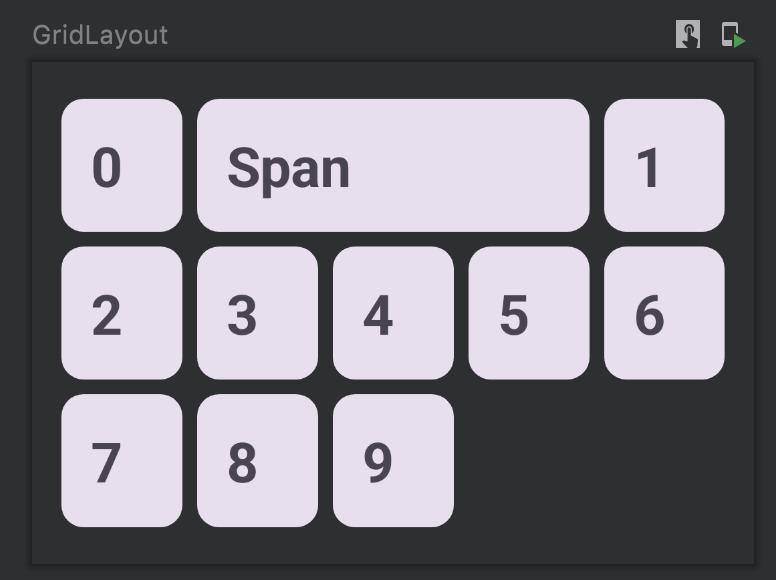
Task: Click the empty grid cell beneath tile 6
Action: [664, 460]
